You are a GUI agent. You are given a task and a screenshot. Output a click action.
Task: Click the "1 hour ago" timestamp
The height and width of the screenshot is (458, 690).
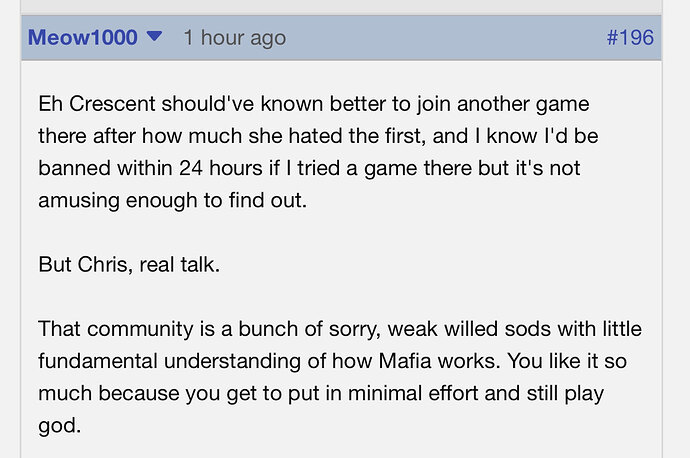click(235, 38)
